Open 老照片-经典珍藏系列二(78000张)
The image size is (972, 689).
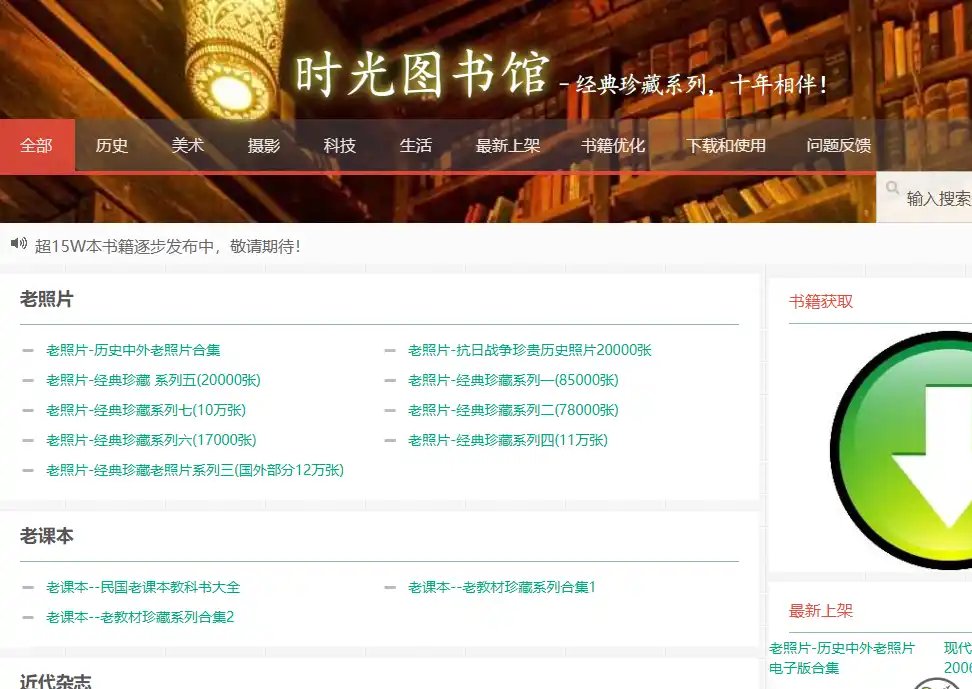pyautogui.click(x=513, y=410)
